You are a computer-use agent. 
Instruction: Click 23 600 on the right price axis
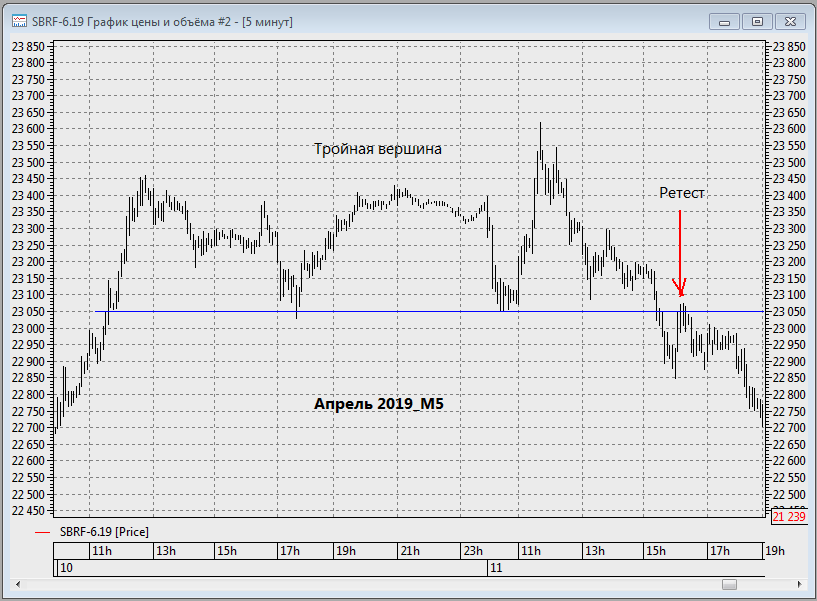click(x=789, y=129)
